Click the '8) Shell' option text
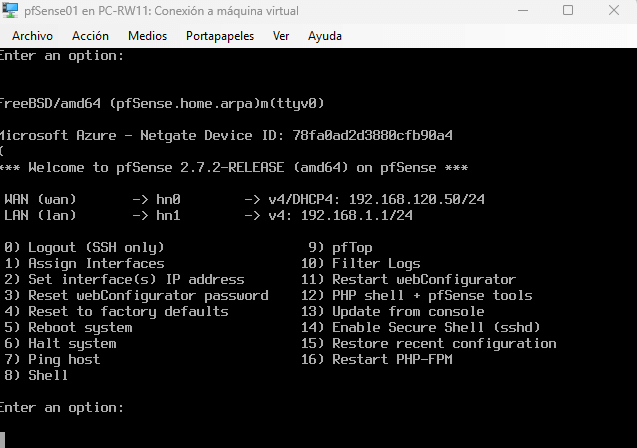637x448 pixels. pos(37,375)
